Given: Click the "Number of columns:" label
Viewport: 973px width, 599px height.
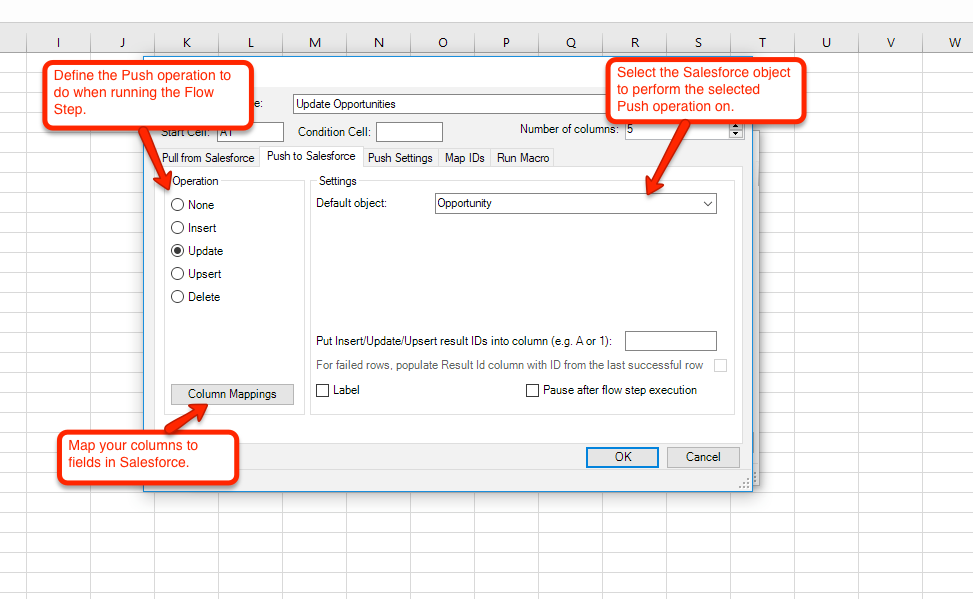Looking at the screenshot, I should (570, 129).
